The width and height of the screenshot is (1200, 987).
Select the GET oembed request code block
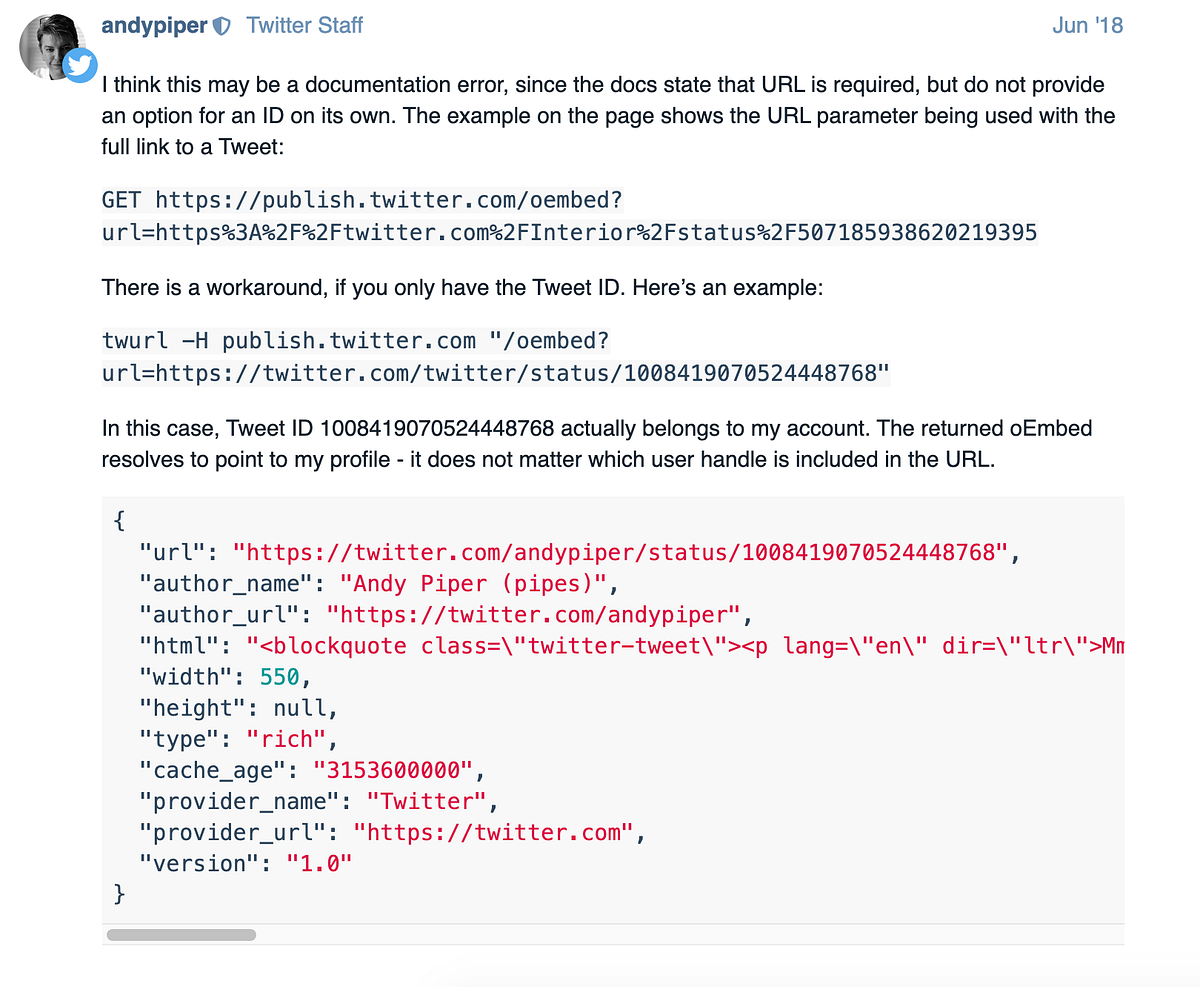click(x=569, y=215)
